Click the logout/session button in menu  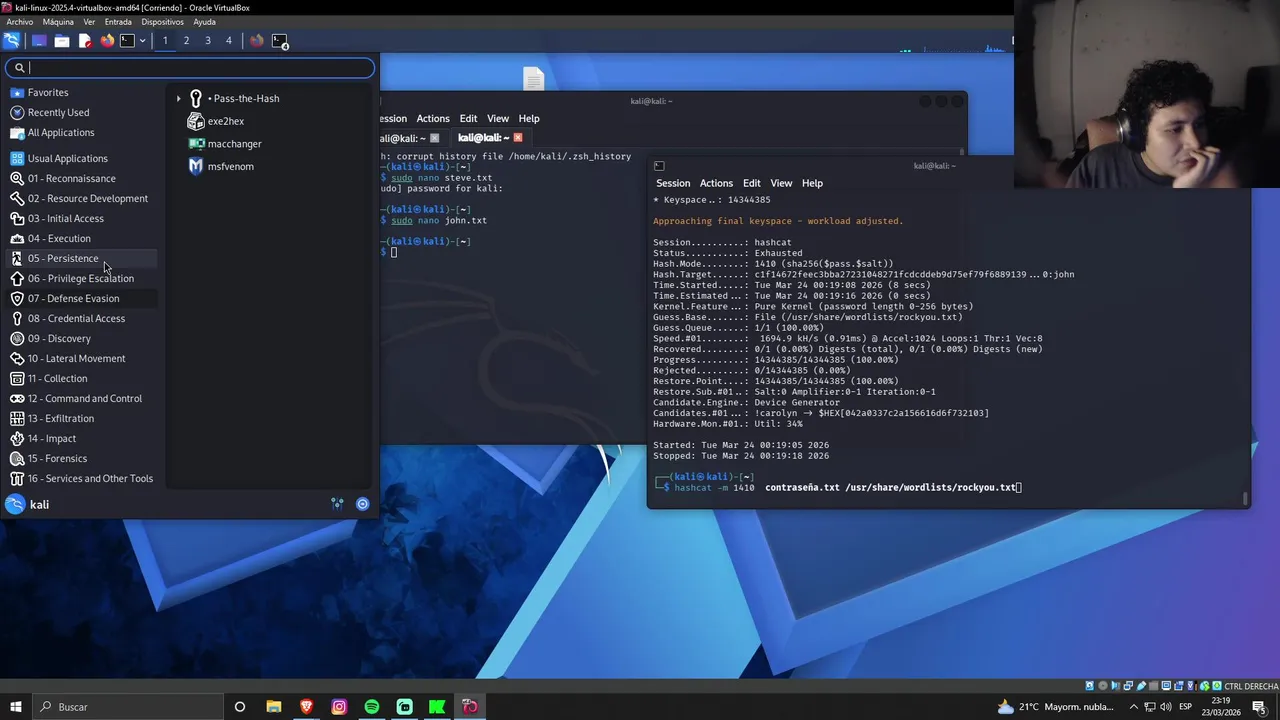[x=362, y=504]
